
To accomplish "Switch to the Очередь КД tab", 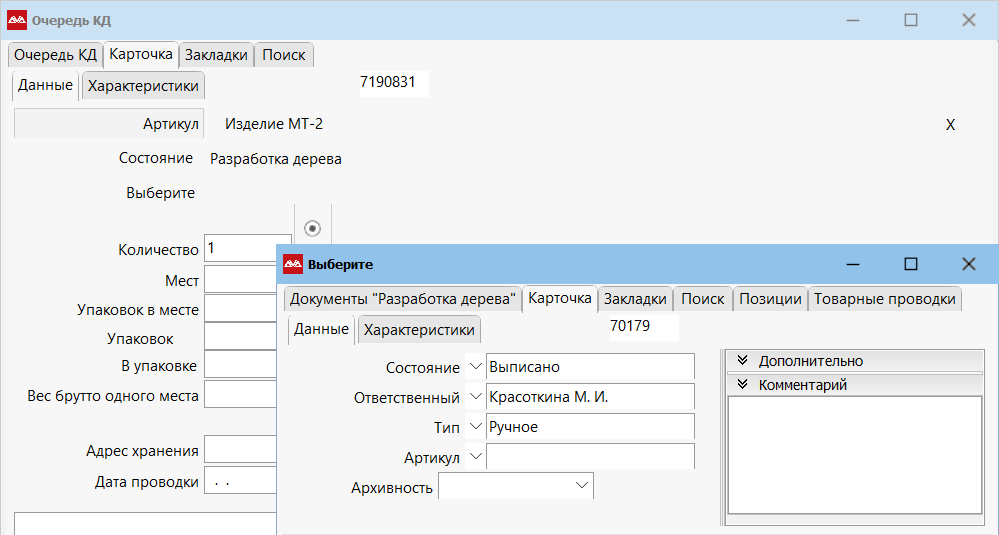I will point(55,55).
